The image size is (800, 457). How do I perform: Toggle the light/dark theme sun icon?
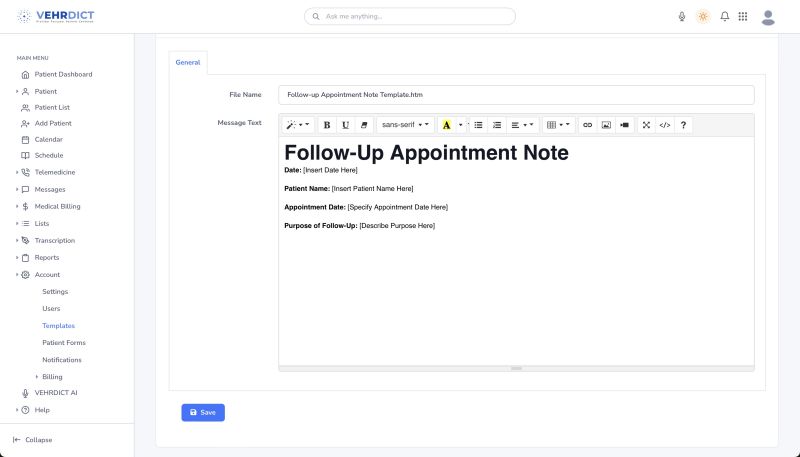pos(703,17)
